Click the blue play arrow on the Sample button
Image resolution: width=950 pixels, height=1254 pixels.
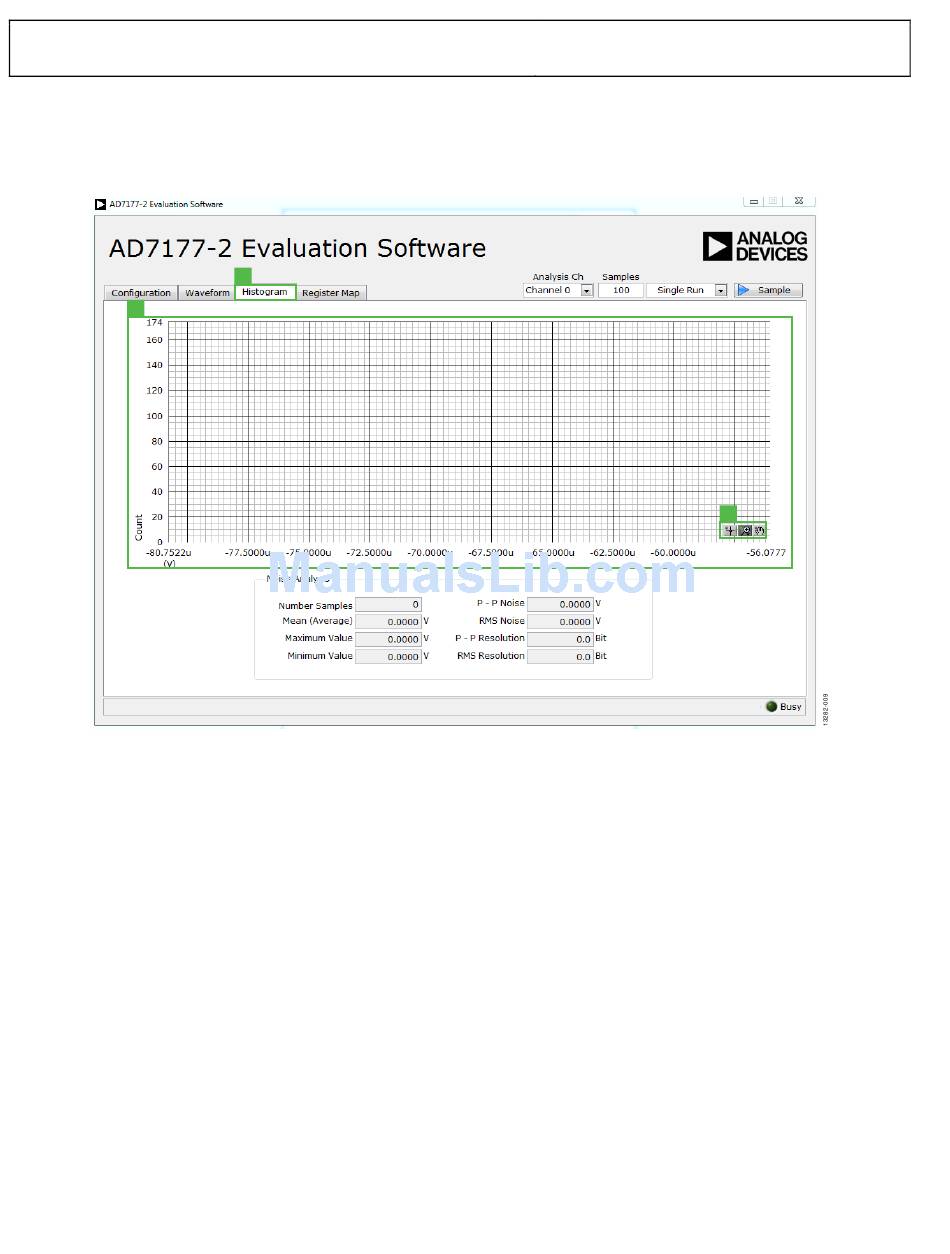tap(743, 290)
